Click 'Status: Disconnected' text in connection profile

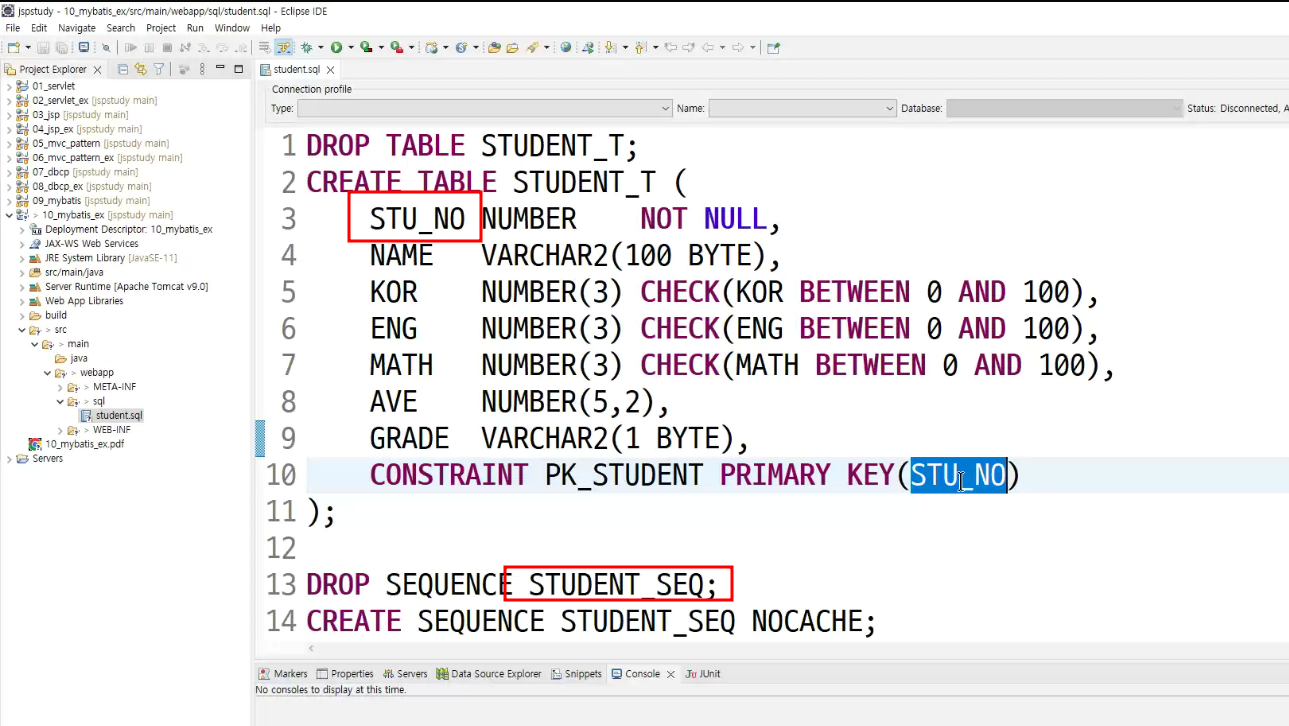tap(1235, 108)
